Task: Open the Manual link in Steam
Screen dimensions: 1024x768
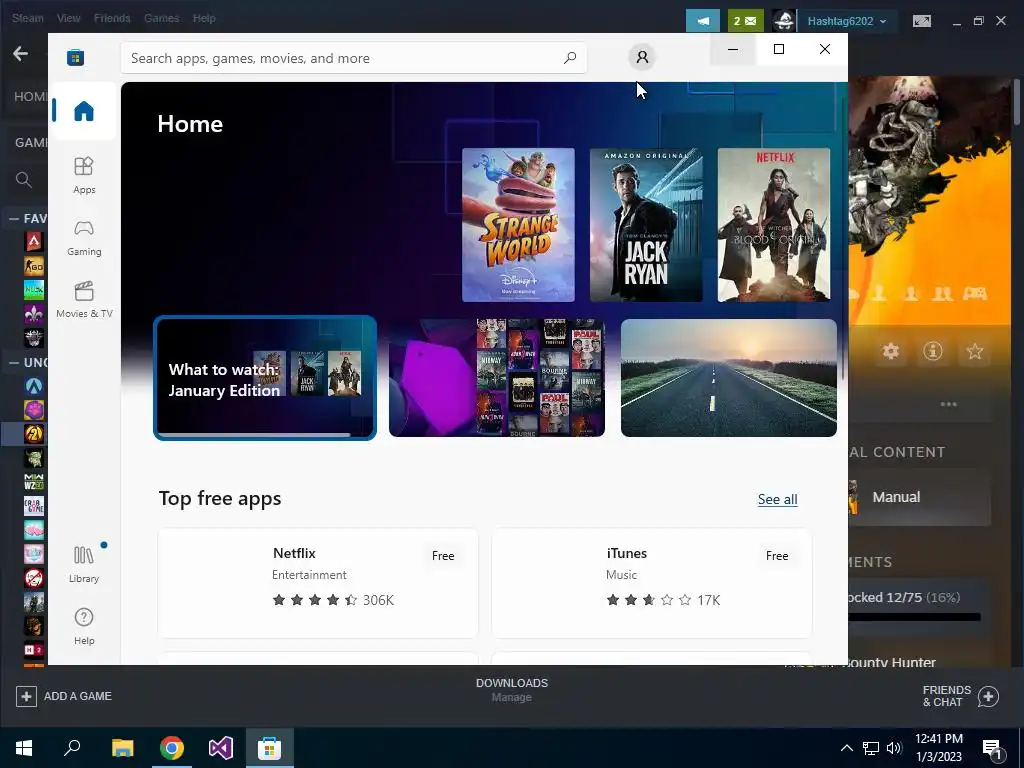Action: tap(896, 497)
